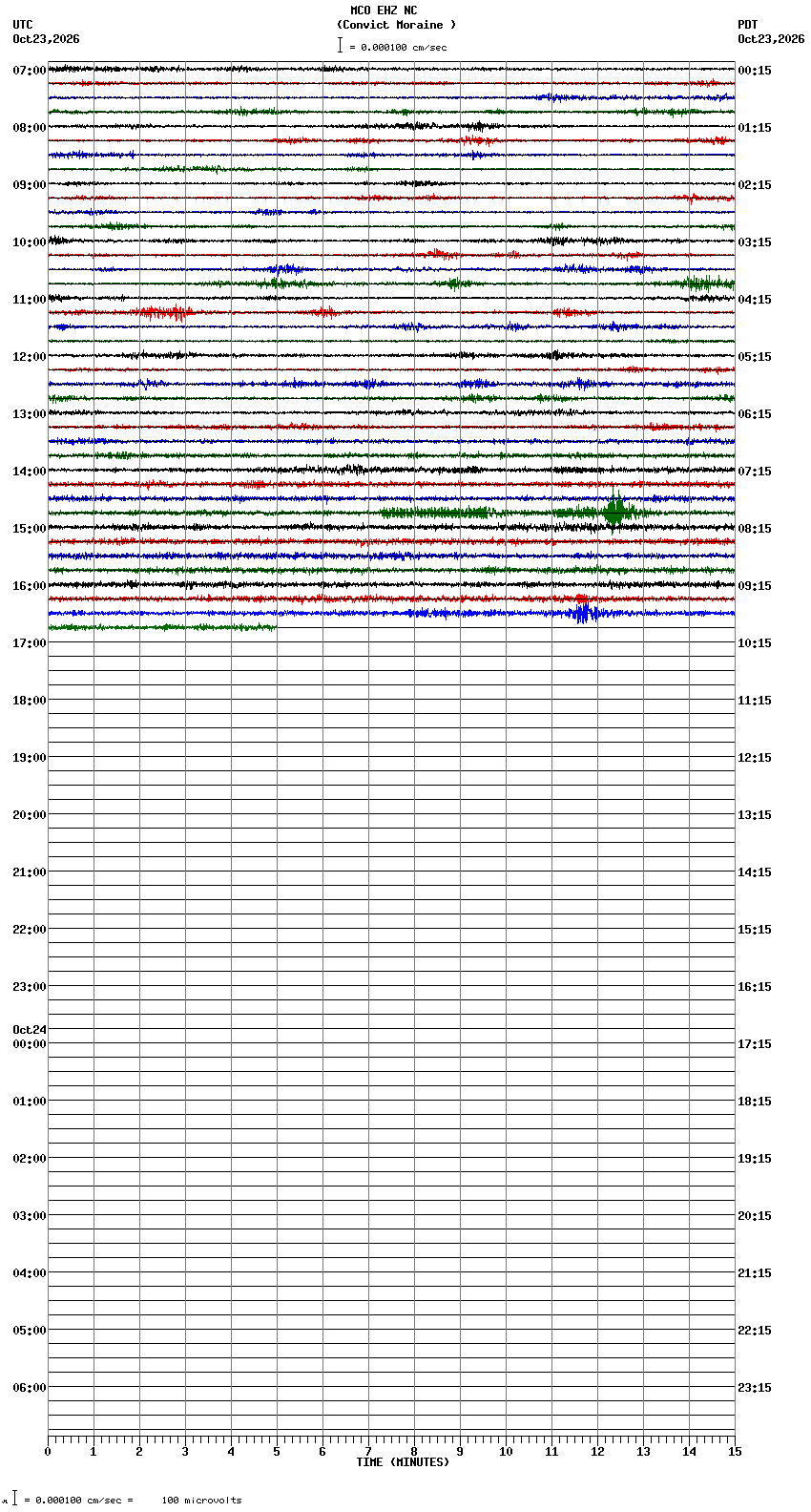This screenshot has width=811, height=1512.
Task: Click the 14:00 UTC row label
Action: [30, 472]
